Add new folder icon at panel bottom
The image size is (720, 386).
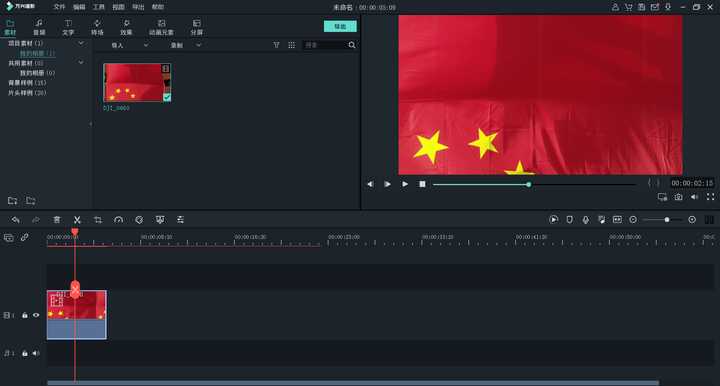[12, 201]
